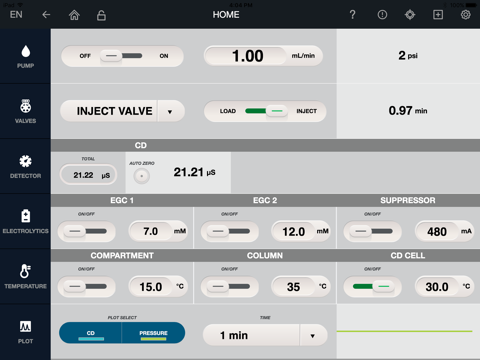
Task: Select the Temperature thermometer icon
Action: (25, 271)
